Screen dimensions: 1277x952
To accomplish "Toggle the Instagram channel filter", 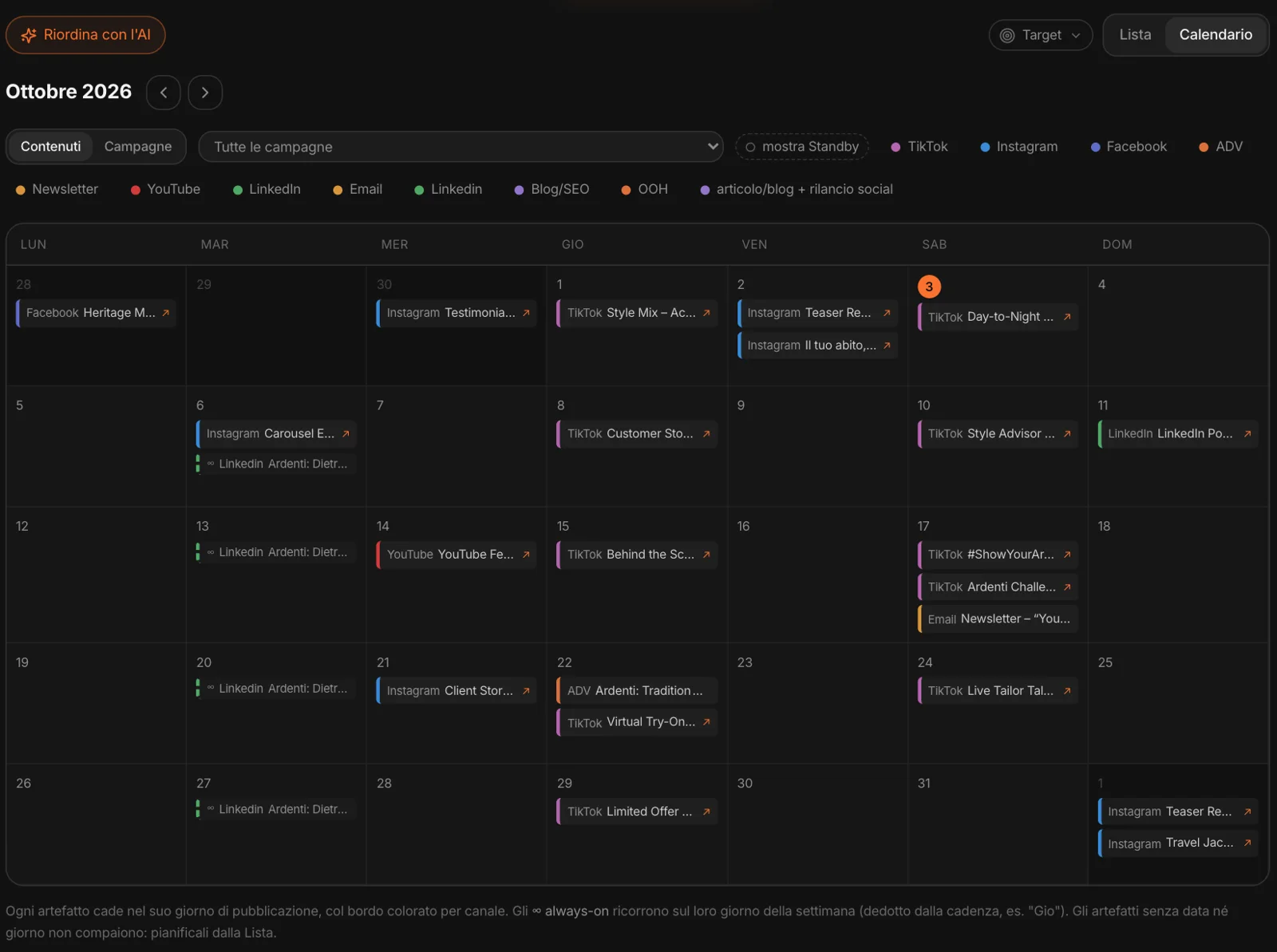I will 1019,147.
